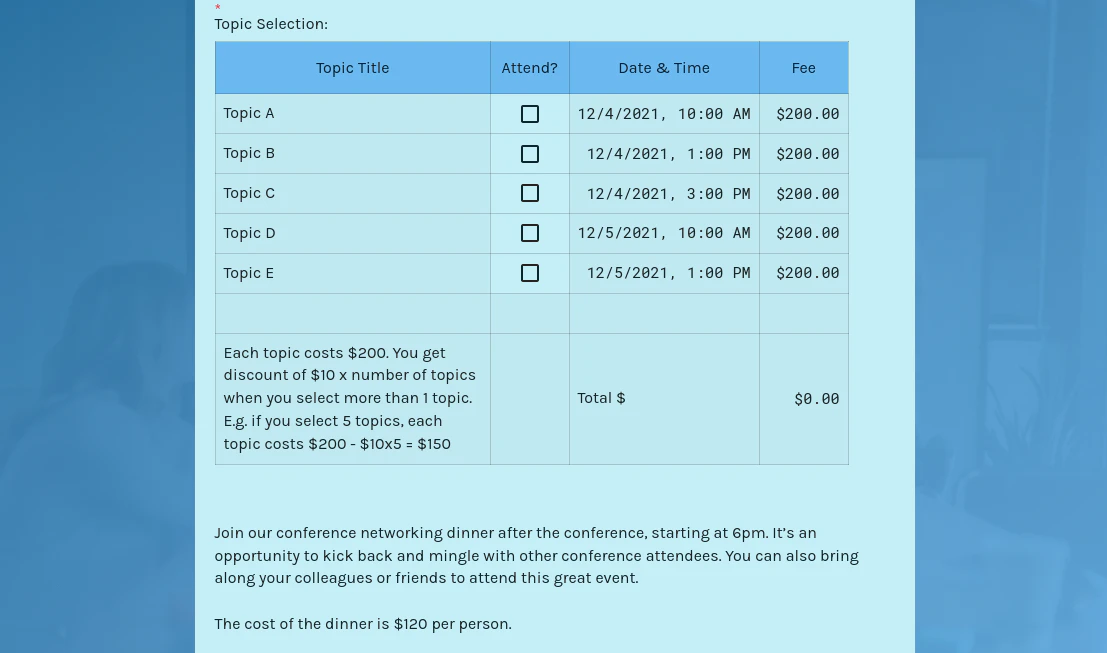The height and width of the screenshot is (653, 1107).
Task: Check the Attend box for Topic A
Action: coord(529,114)
